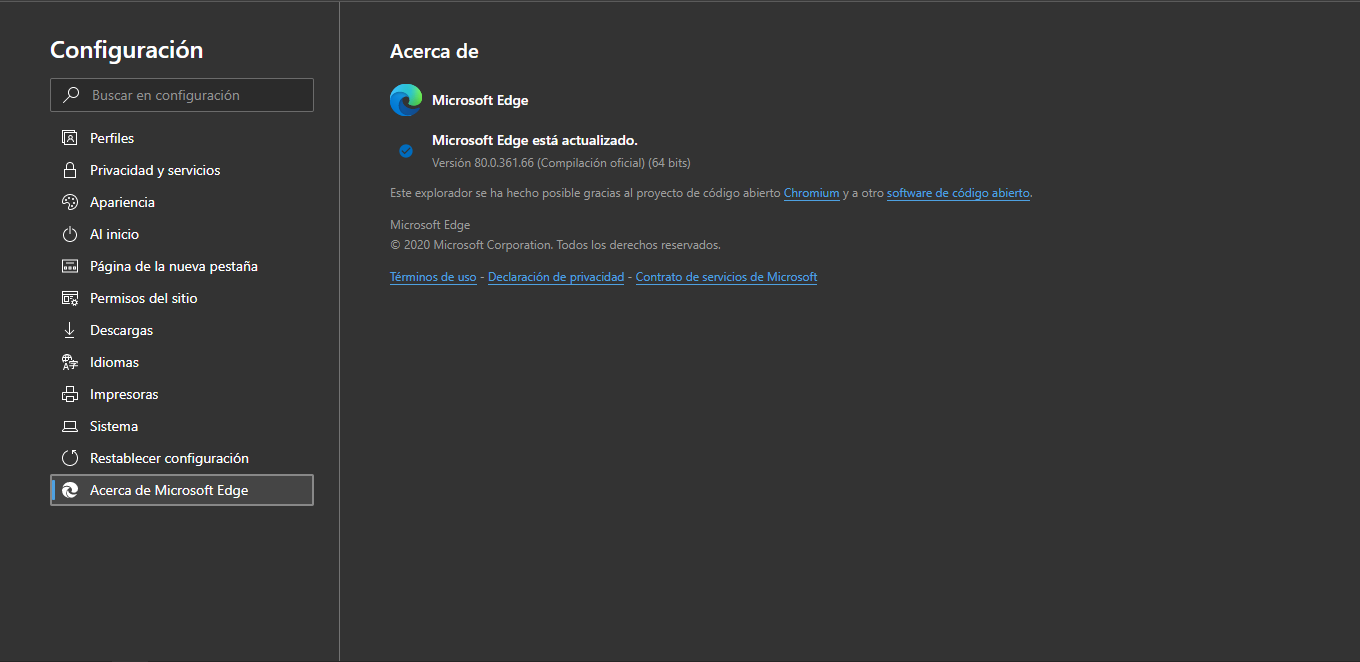Open the software de código abierto link
1360x662 pixels.
(958, 193)
